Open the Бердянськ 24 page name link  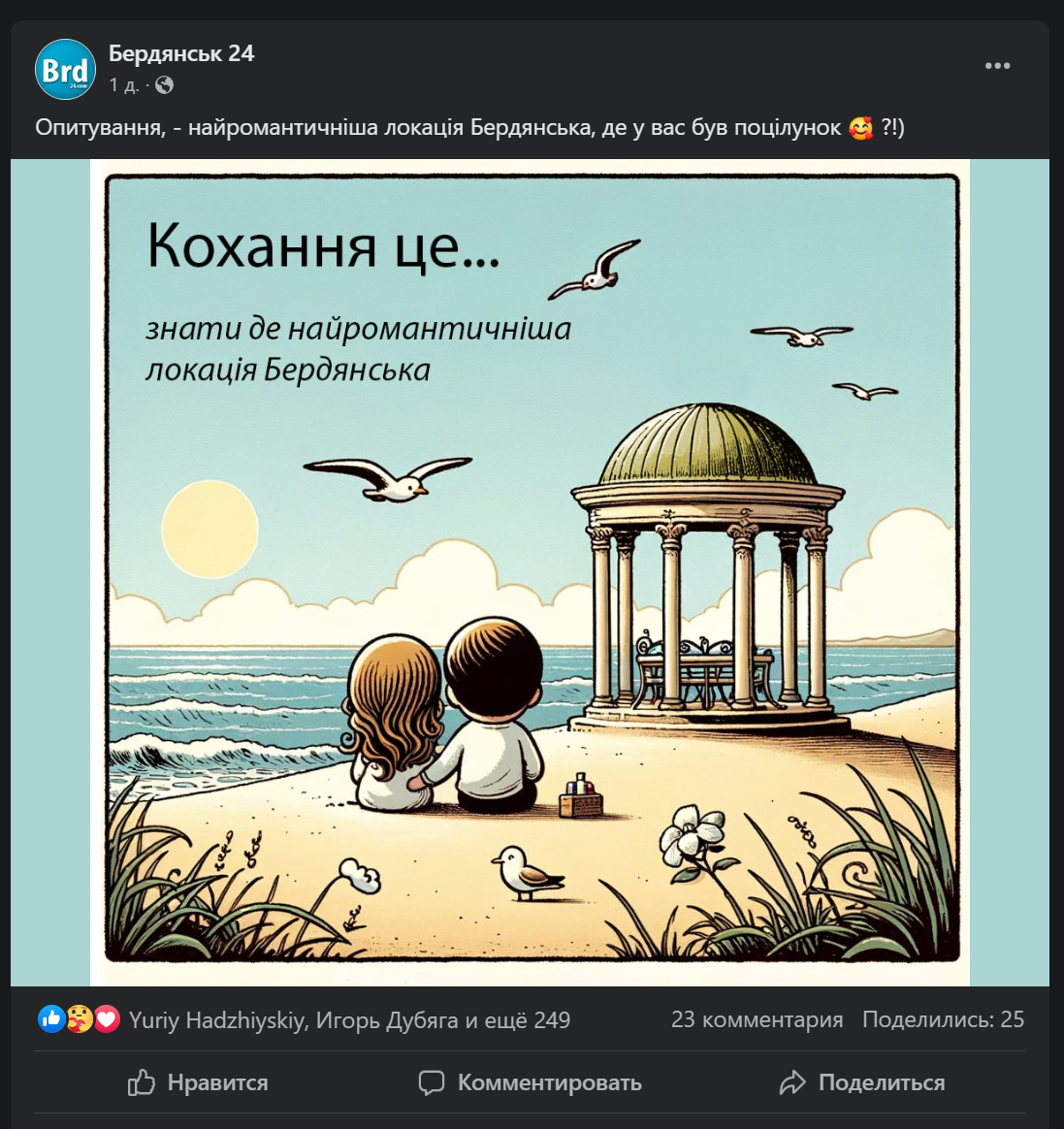click(x=181, y=53)
